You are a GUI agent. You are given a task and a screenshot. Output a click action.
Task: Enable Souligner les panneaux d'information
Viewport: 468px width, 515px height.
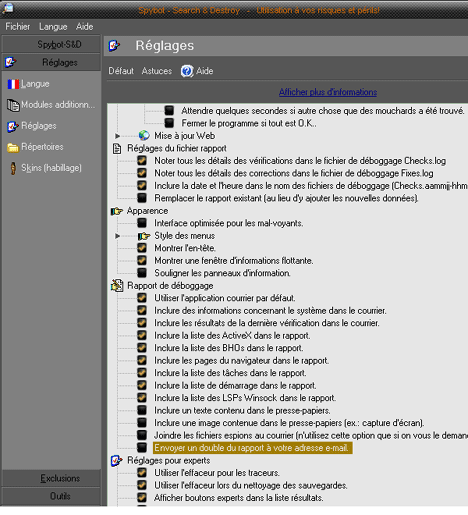click(142, 273)
